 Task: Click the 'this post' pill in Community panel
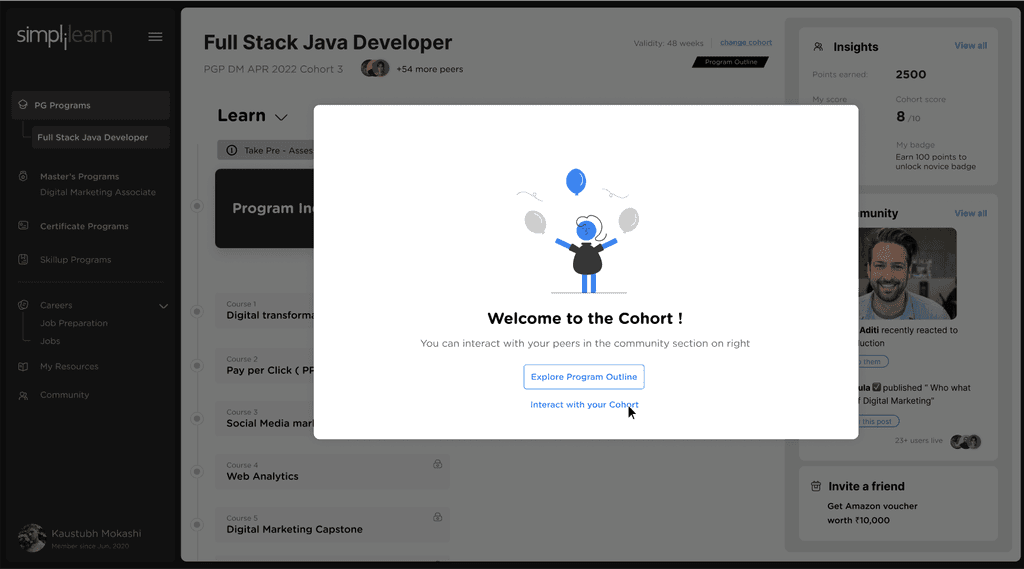tap(878, 421)
